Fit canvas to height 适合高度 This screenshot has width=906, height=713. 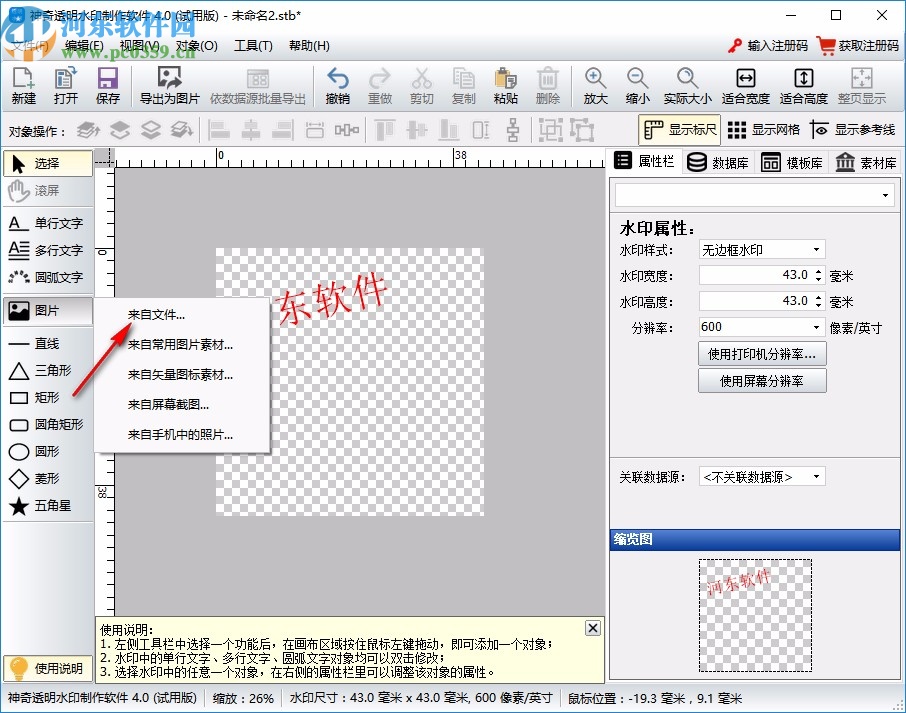click(803, 86)
